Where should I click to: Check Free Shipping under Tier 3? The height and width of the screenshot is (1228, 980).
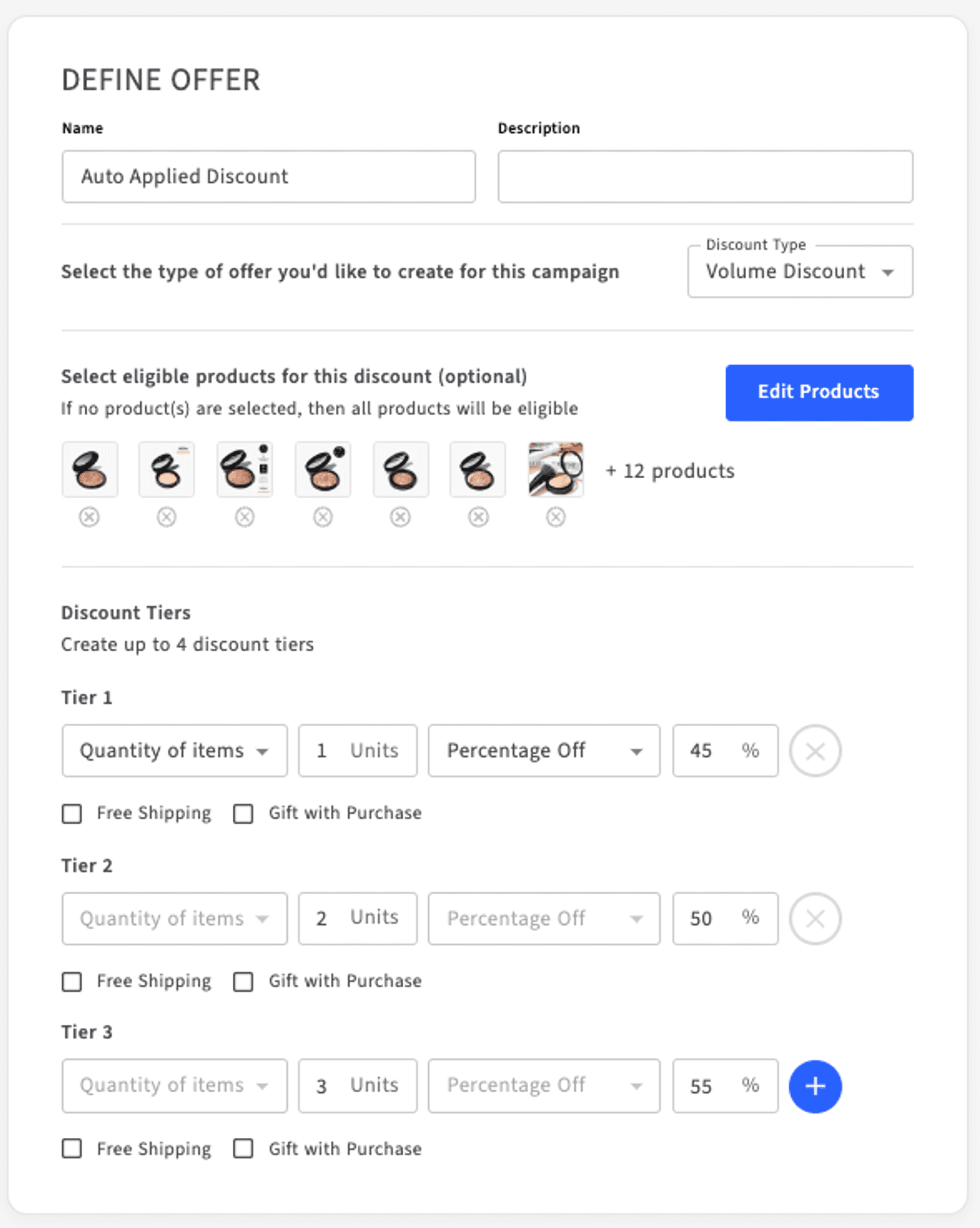tap(72, 1149)
